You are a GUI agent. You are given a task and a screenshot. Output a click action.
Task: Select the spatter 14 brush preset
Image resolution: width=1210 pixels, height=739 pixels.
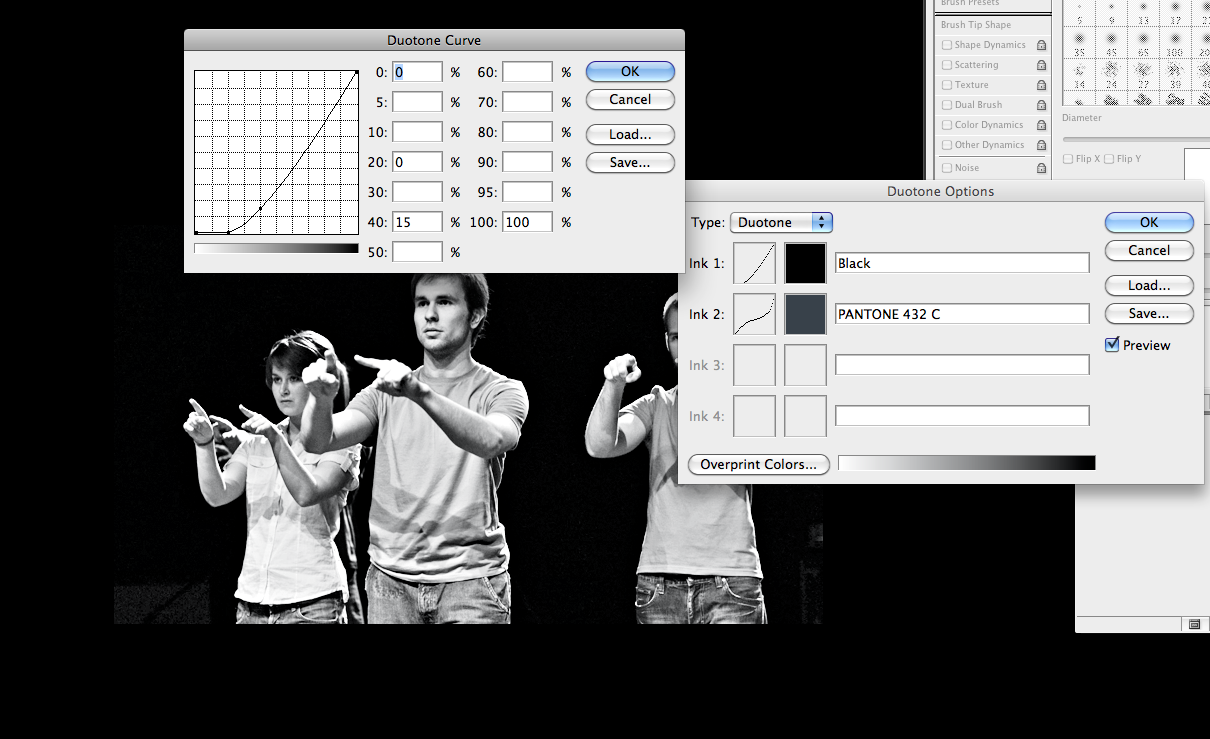tap(1079, 75)
